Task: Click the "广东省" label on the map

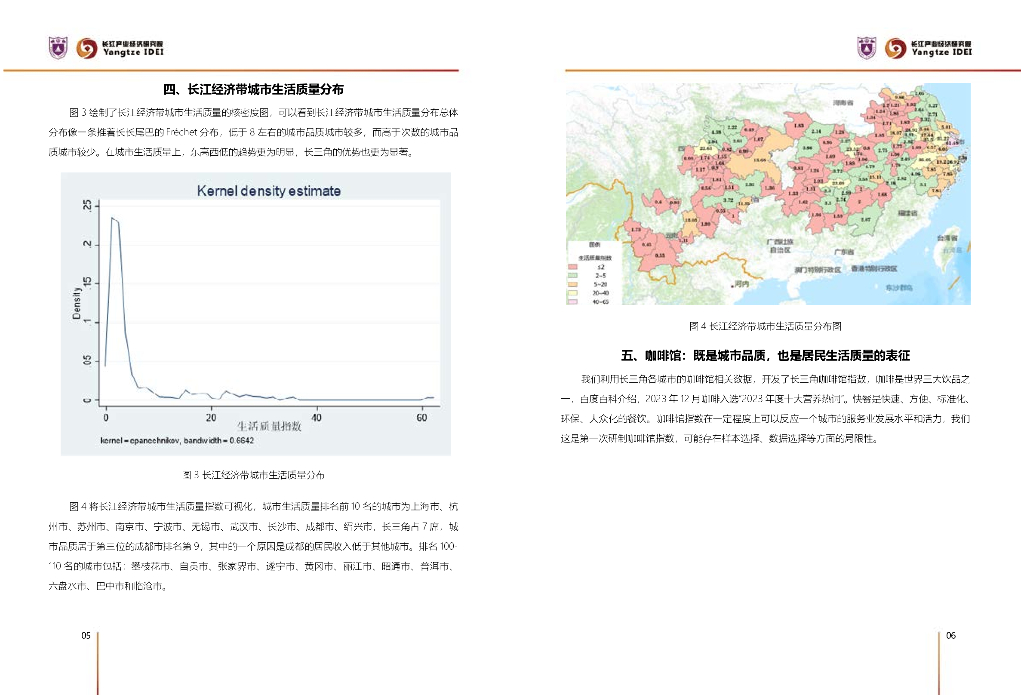Action: click(844, 252)
